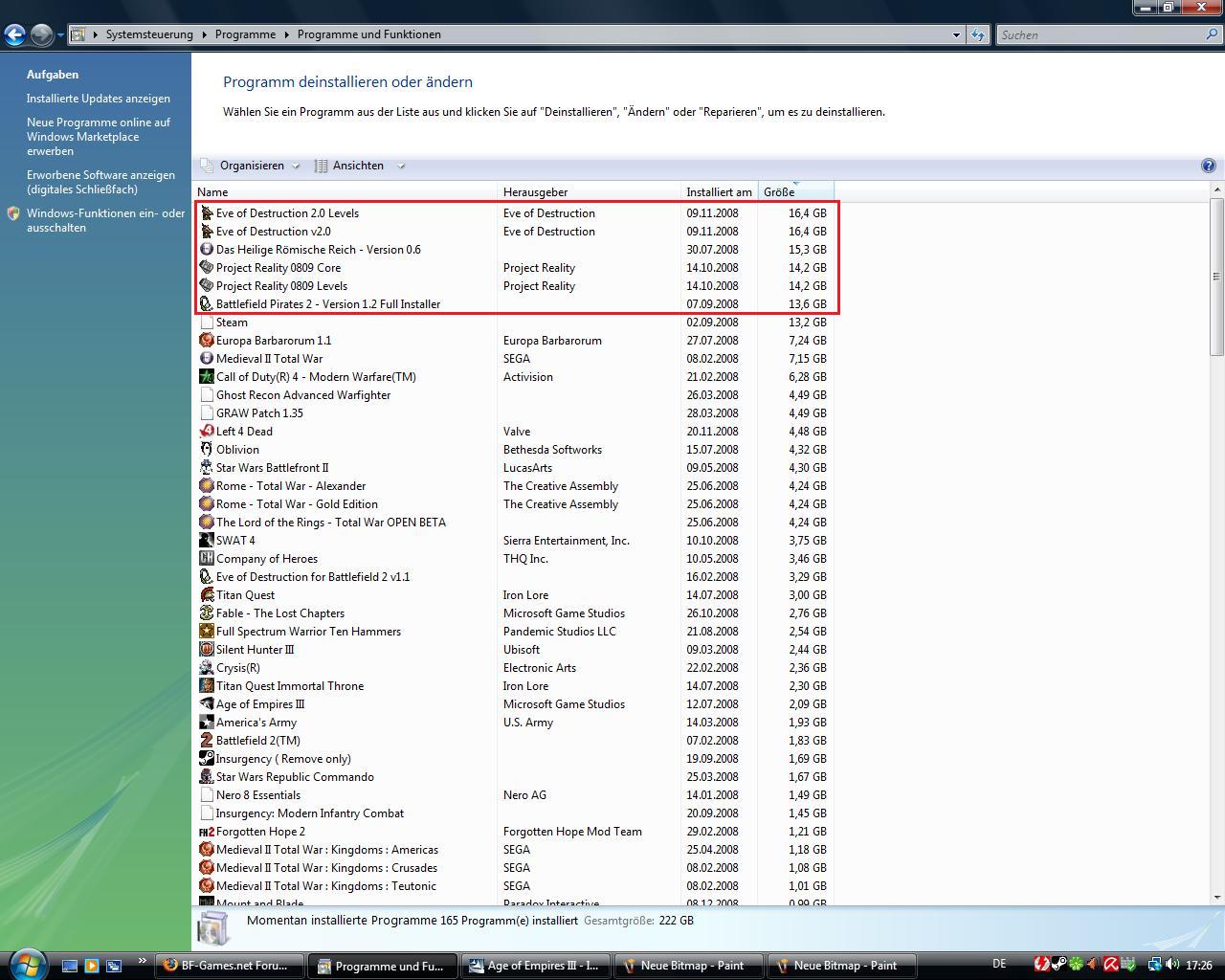The height and width of the screenshot is (980, 1225).
Task: Sort list by Installiert am column header
Action: pos(720,192)
